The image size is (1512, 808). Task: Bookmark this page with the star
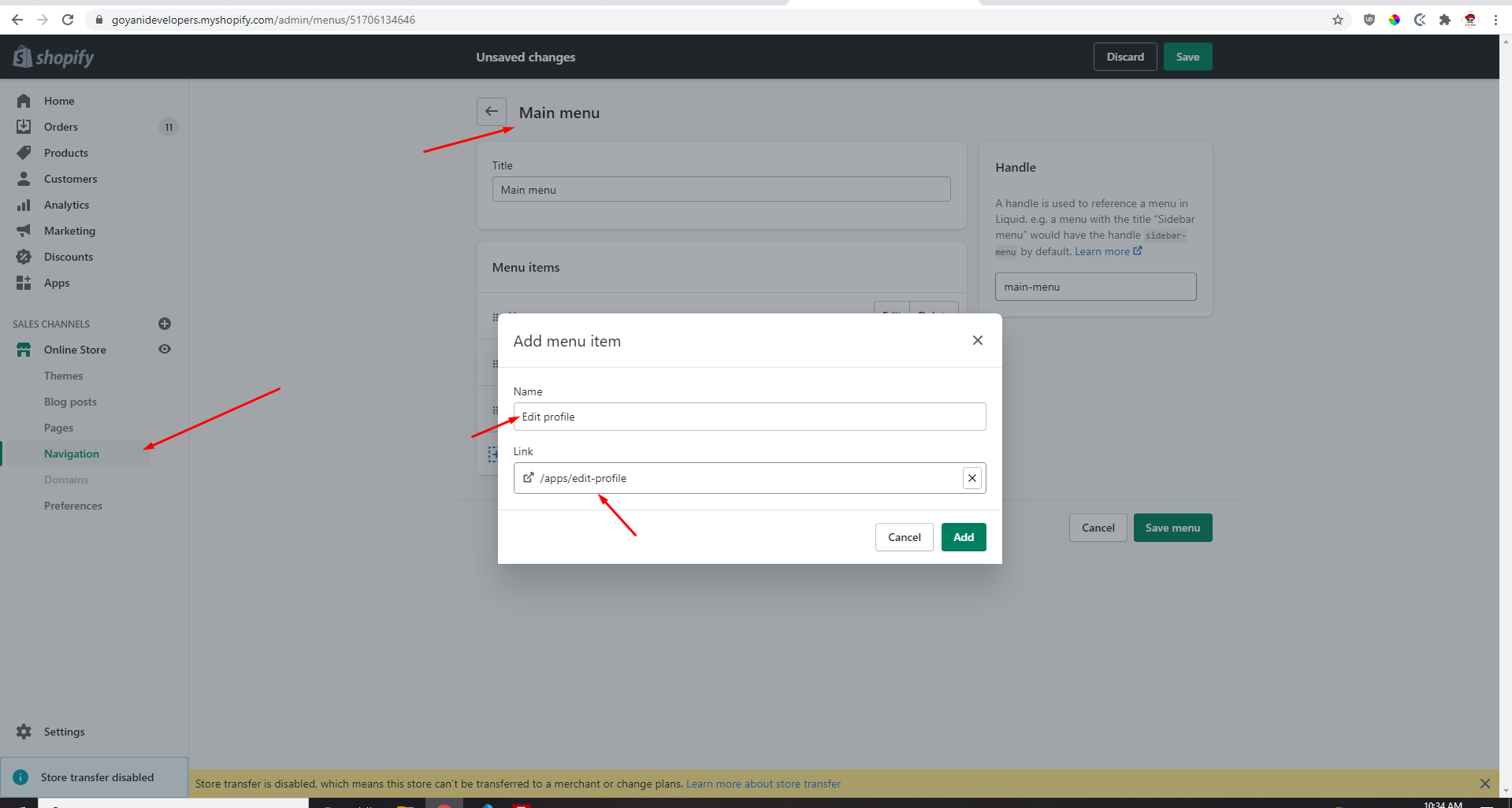point(1338,20)
